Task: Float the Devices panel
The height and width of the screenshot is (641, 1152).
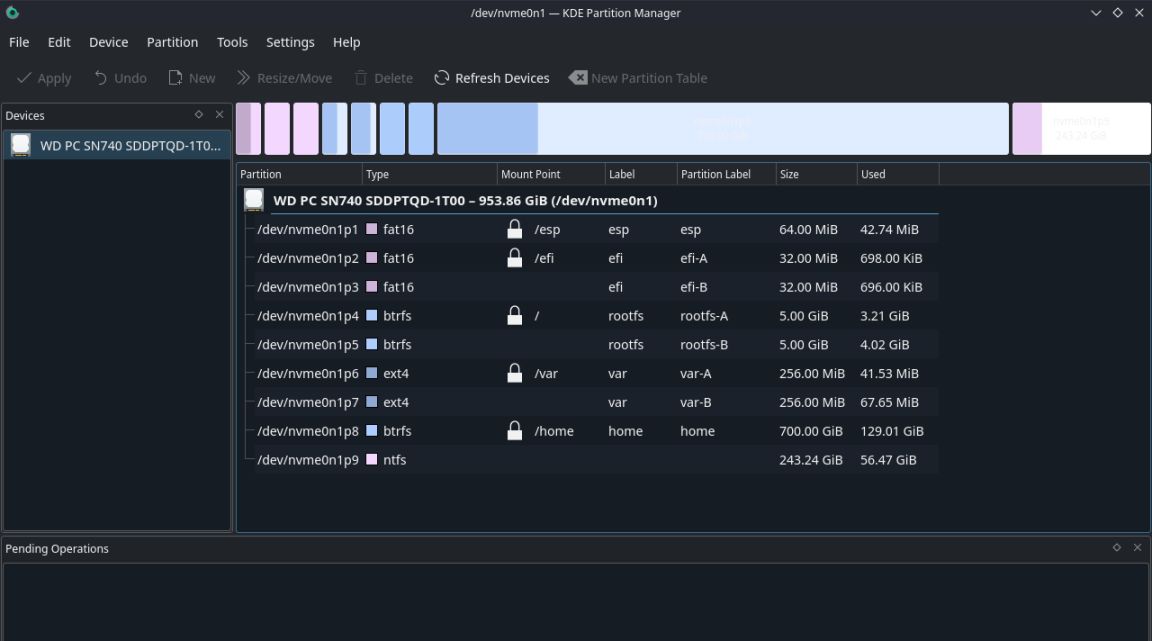Action: pos(198,115)
